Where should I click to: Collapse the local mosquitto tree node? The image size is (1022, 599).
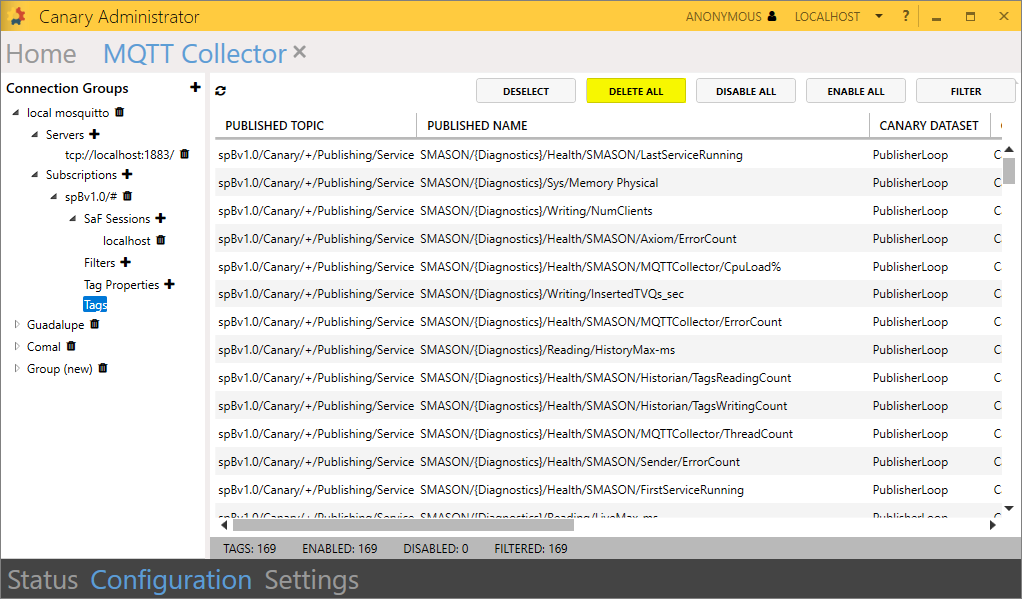16,113
